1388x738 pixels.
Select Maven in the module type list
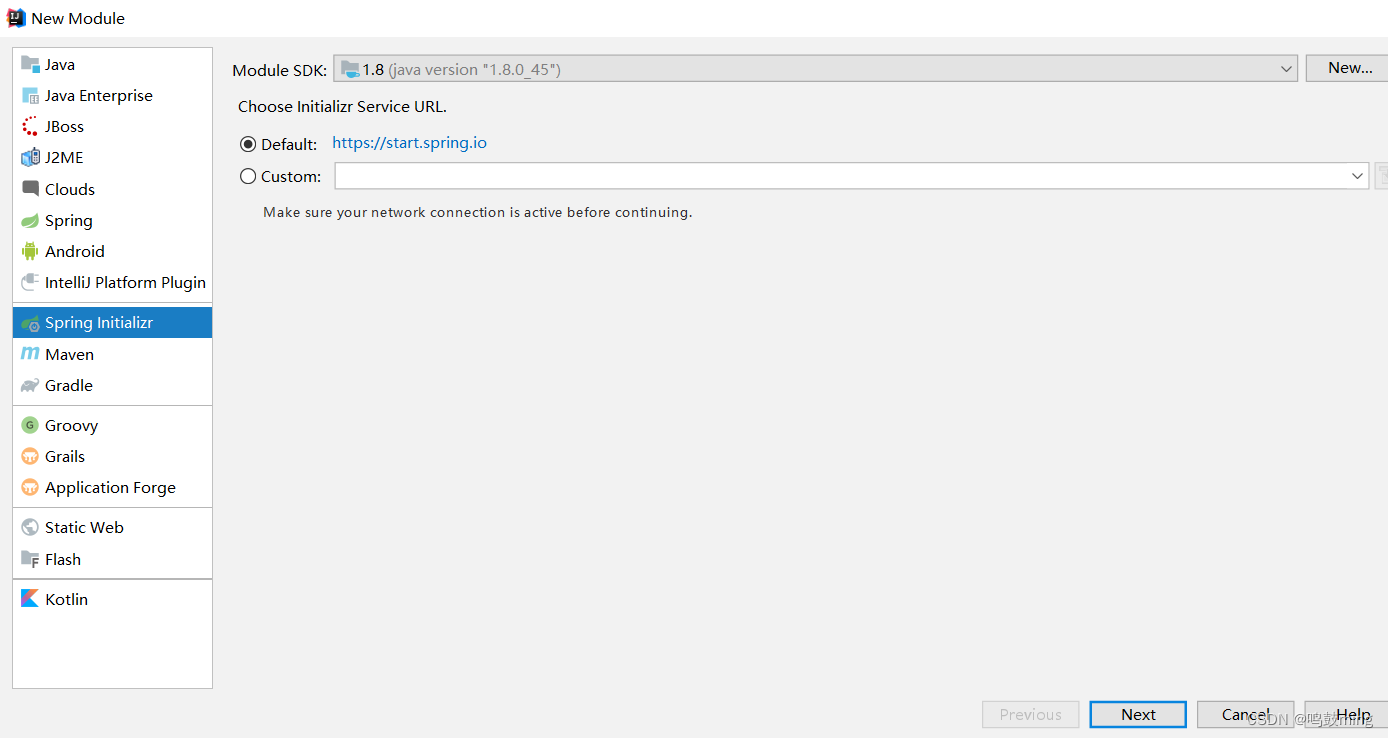click(x=112, y=354)
